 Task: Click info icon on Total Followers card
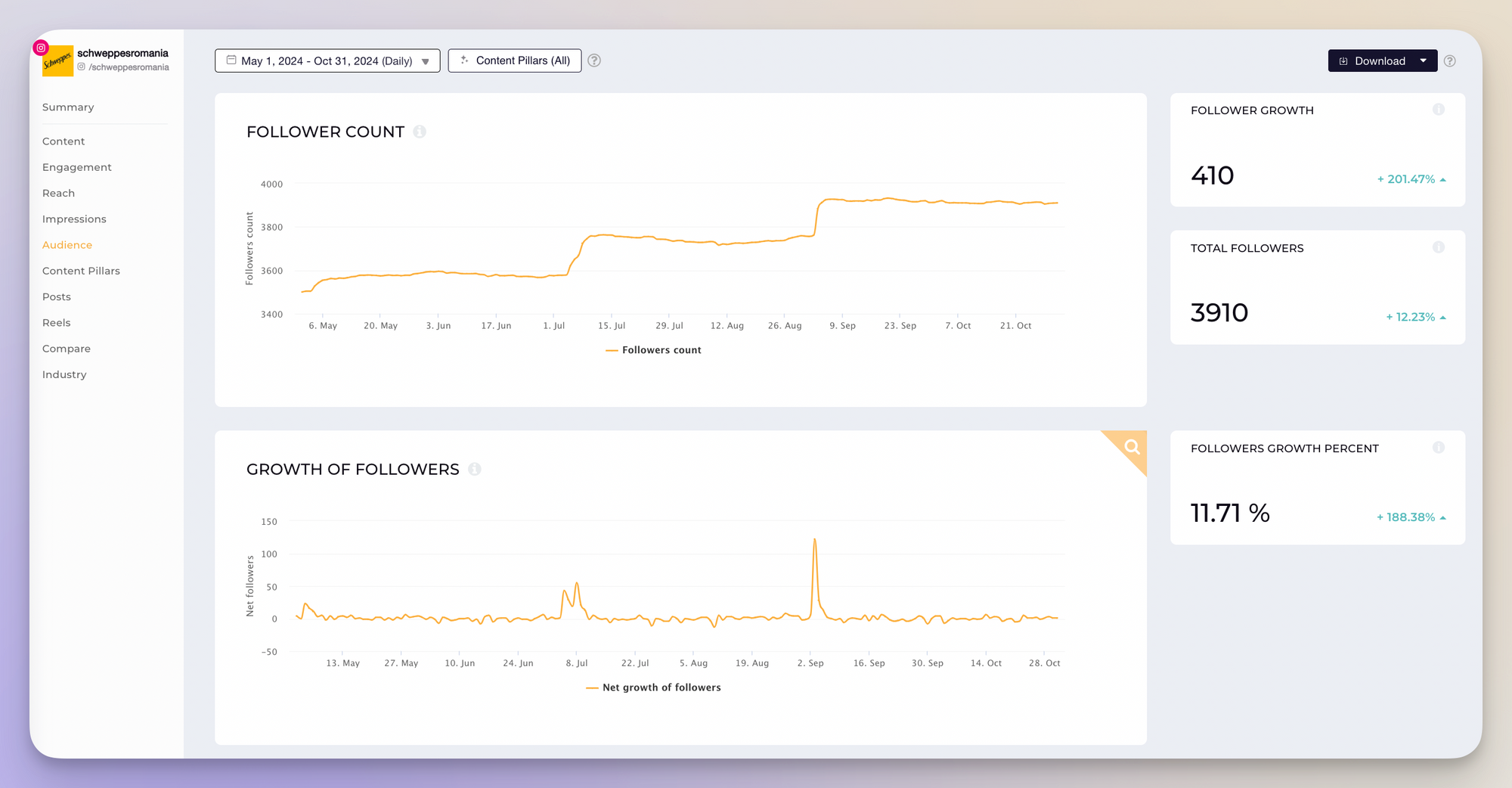pyautogui.click(x=1439, y=247)
